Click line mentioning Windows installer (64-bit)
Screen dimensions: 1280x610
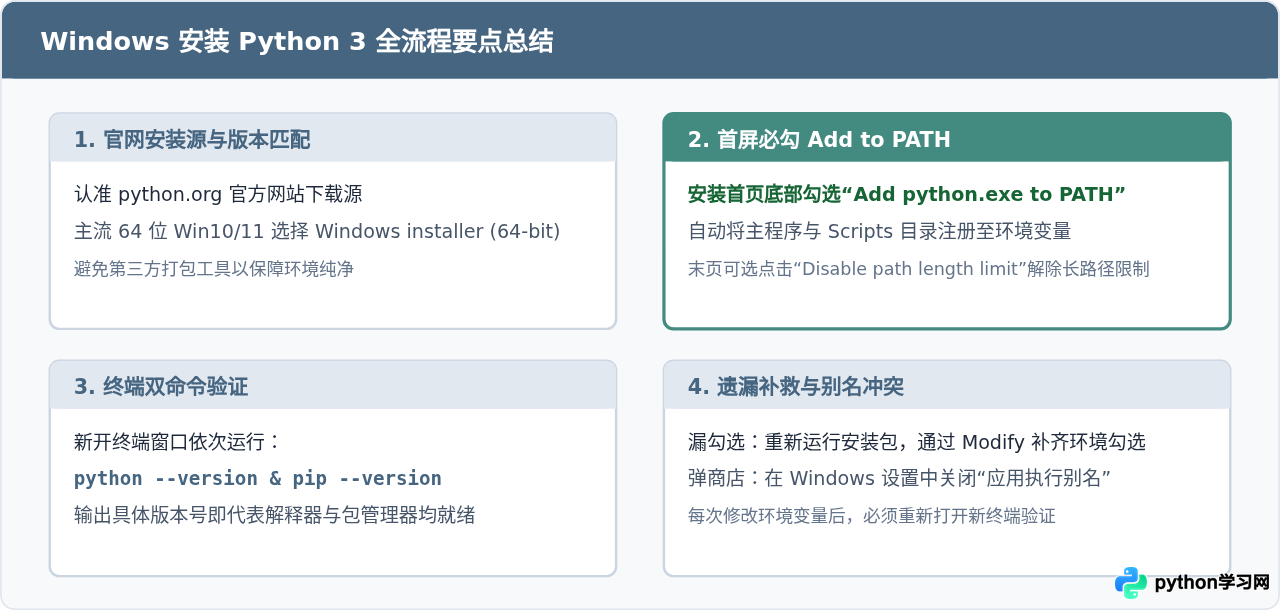317,231
